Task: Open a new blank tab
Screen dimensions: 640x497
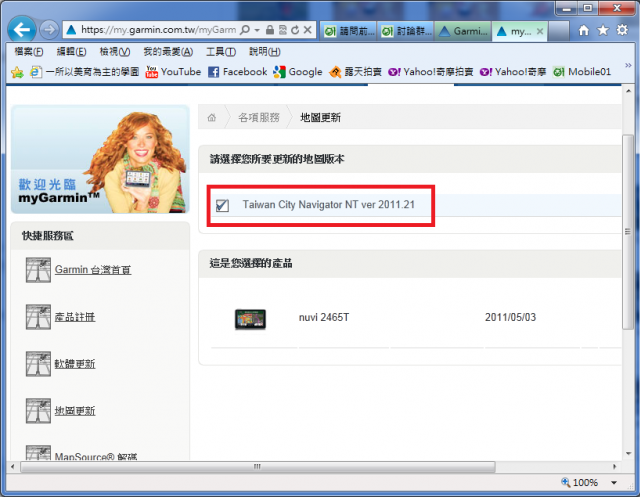Action: click(558, 31)
